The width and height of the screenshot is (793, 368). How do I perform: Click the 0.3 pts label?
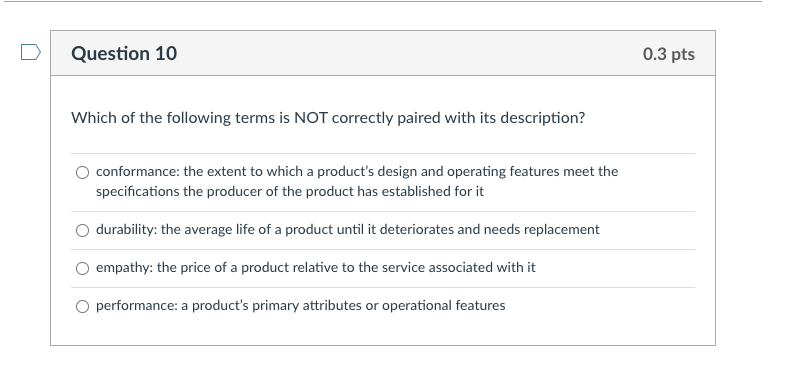point(669,54)
